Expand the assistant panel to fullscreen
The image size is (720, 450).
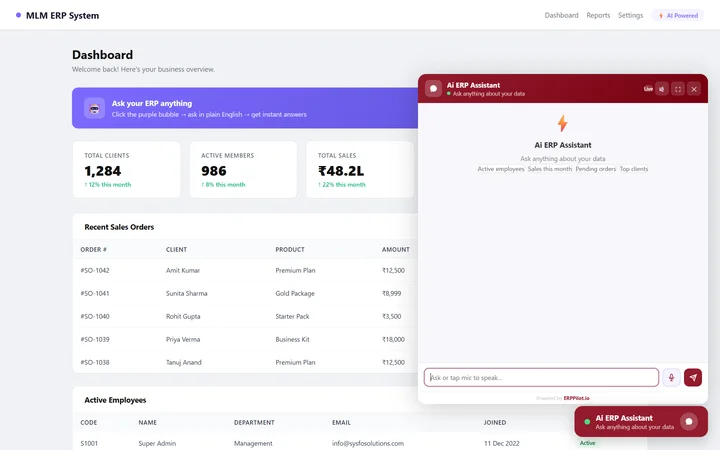[x=678, y=89]
